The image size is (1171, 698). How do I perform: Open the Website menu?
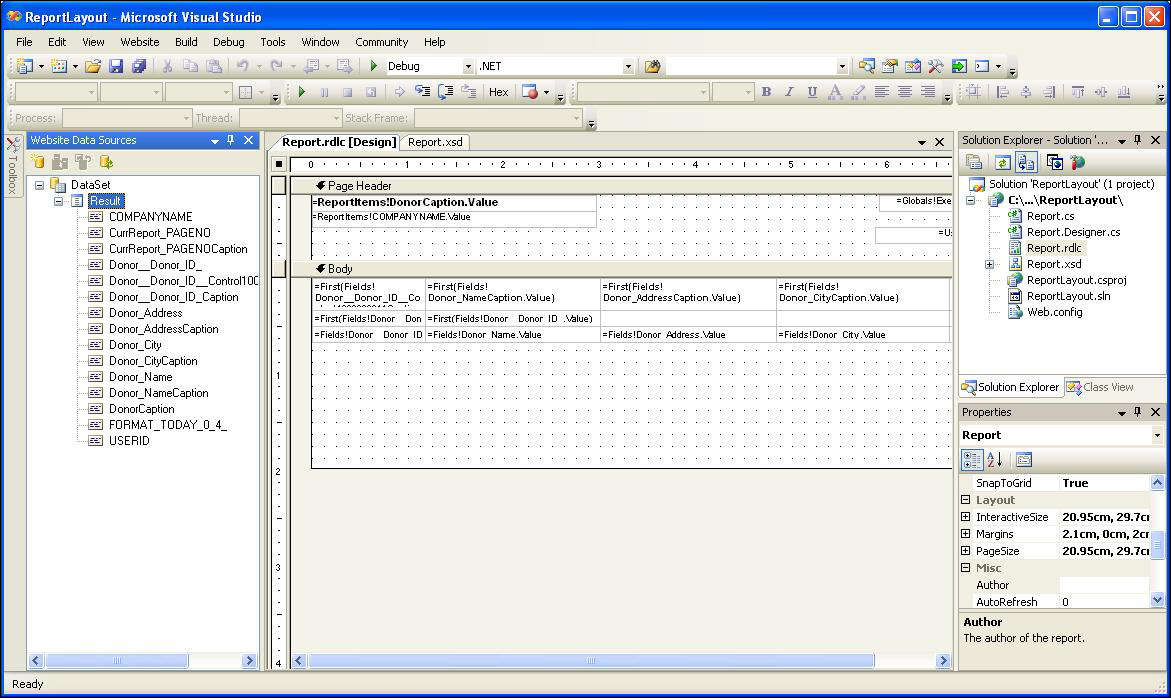pos(140,42)
